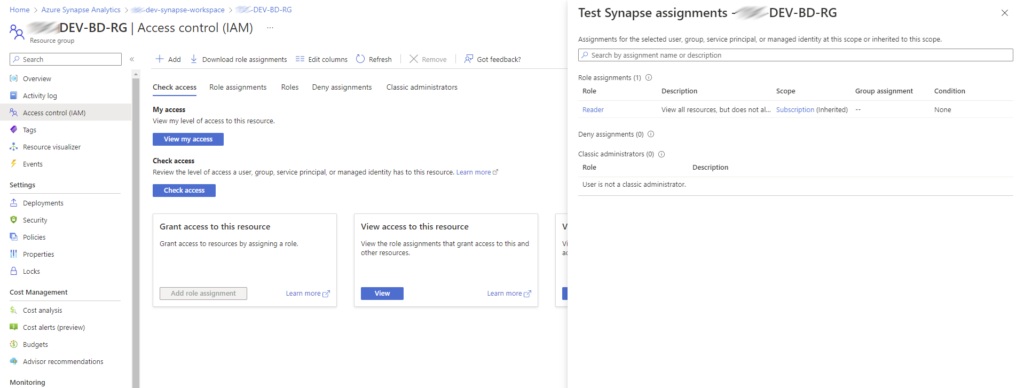Click the Condition column header

(950, 91)
